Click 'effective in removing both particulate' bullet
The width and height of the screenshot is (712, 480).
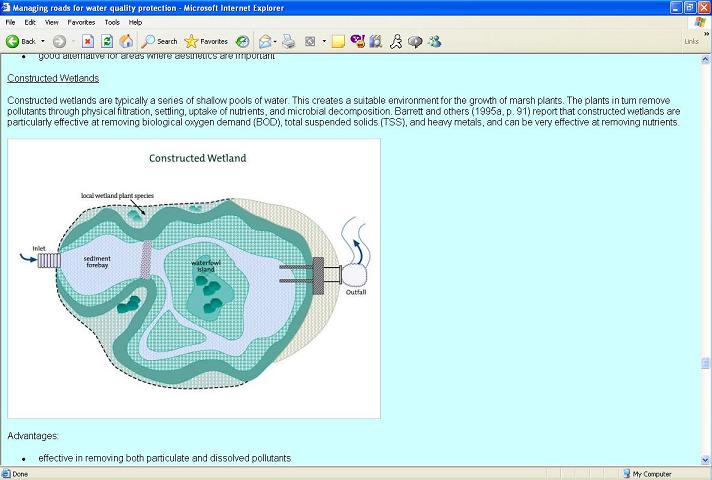[164, 458]
